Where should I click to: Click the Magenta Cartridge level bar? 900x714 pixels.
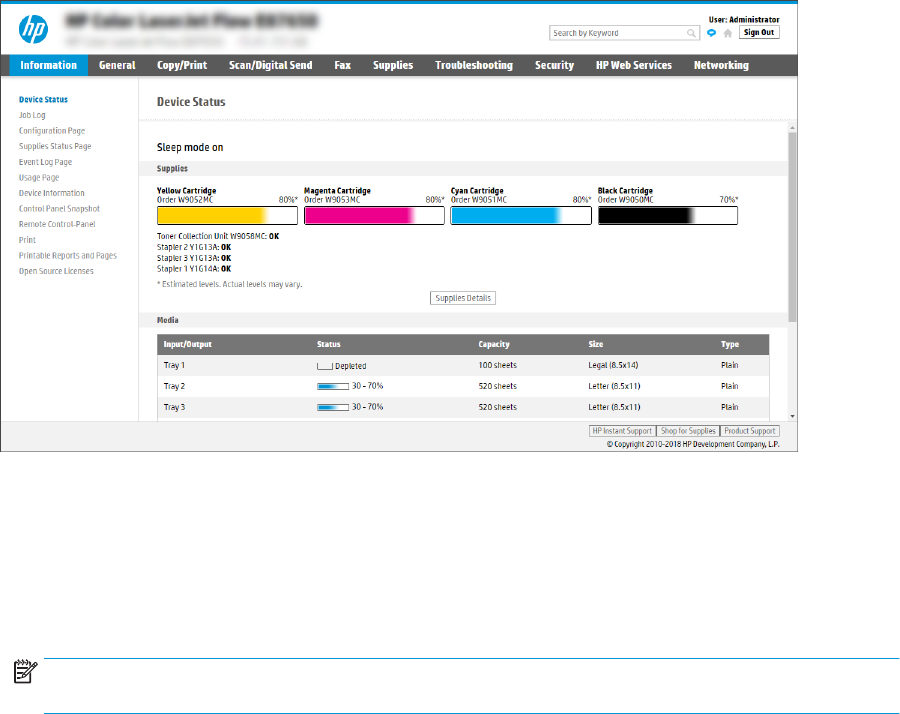click(374, 215)
